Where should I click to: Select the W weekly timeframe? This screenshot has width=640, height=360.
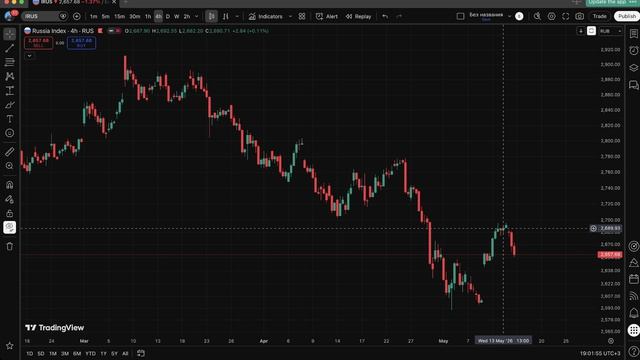[x=177, y=16]
